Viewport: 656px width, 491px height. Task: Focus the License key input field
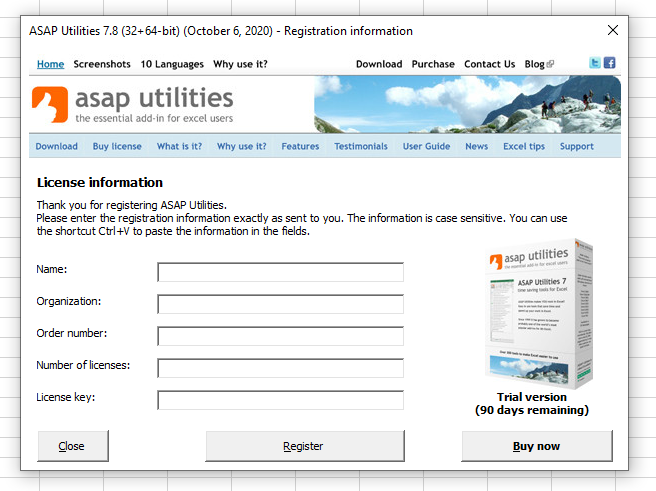(x=280, y=400)
